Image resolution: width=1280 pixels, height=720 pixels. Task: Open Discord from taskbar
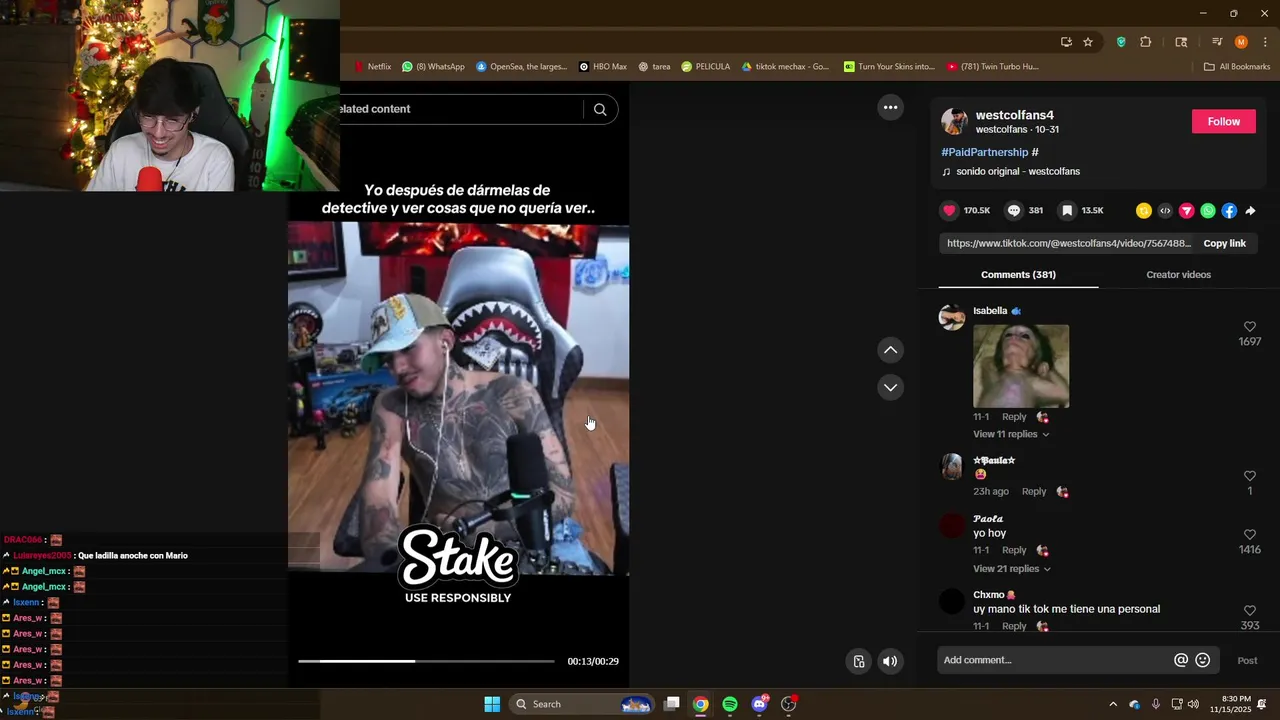[x=759, y=704]
